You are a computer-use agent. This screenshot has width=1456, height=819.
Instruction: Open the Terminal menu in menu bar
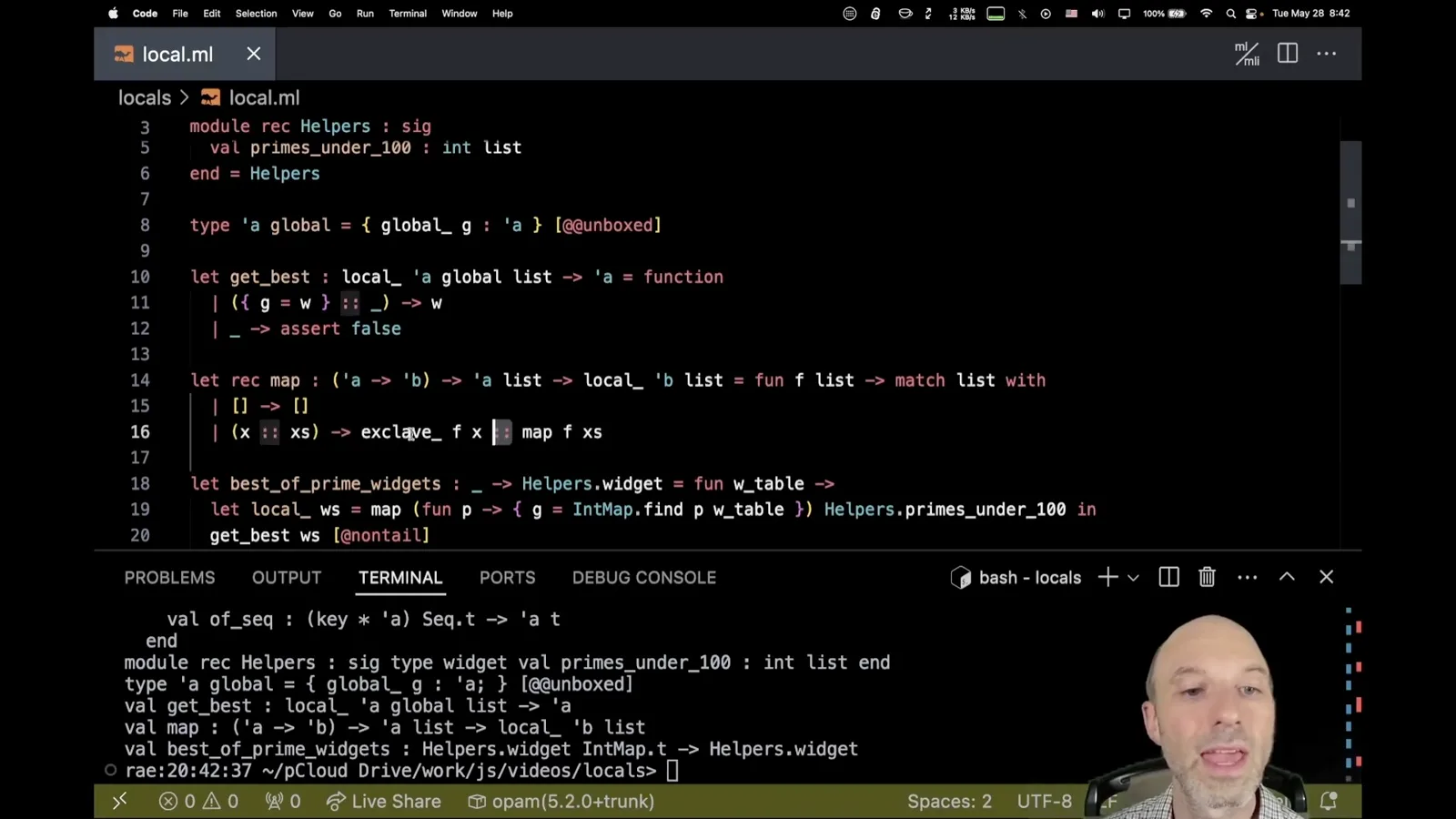408,14
